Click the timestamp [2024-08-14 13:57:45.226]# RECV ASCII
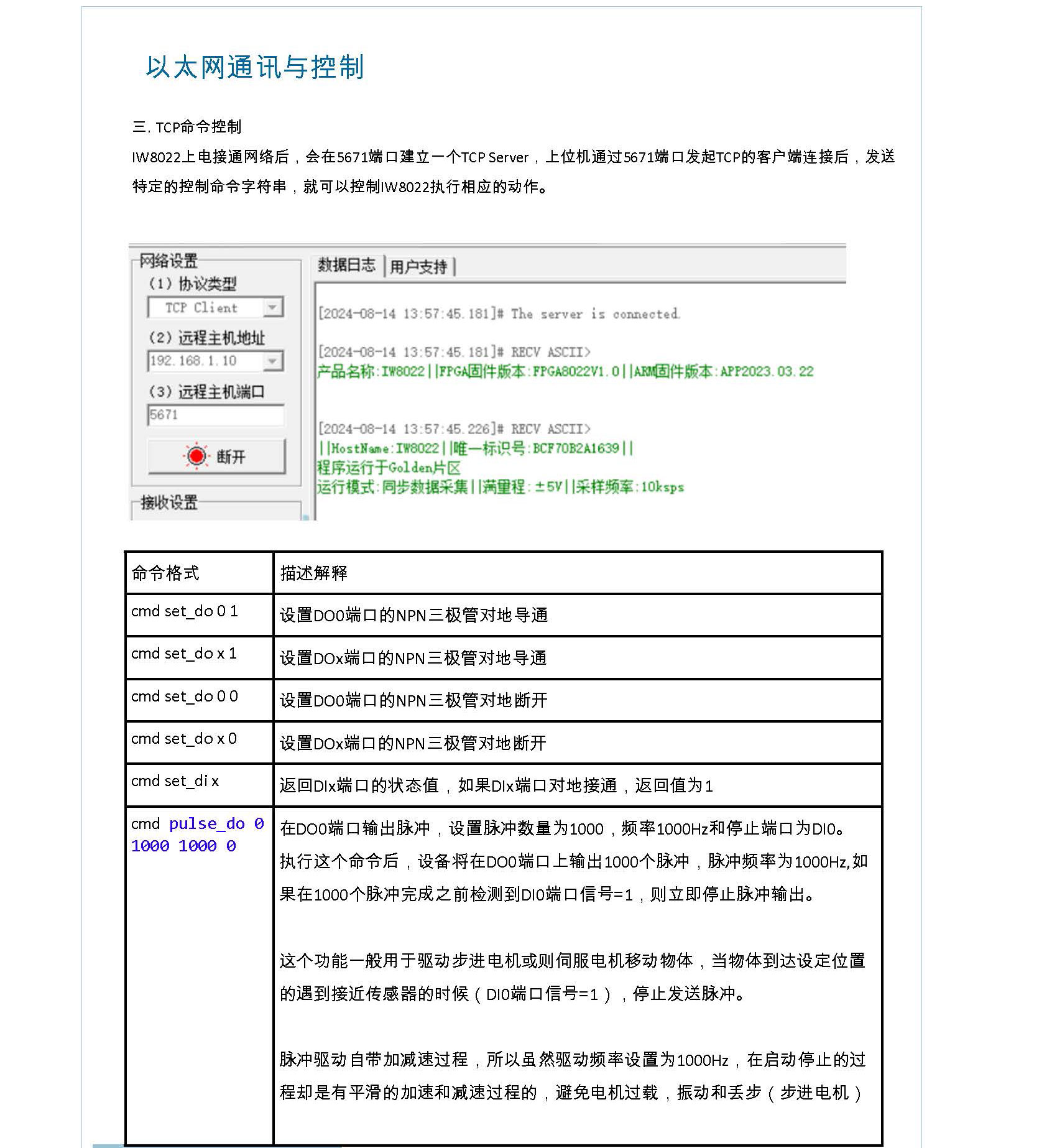Screen dimensions: 1057x1148 pos(455,429)
